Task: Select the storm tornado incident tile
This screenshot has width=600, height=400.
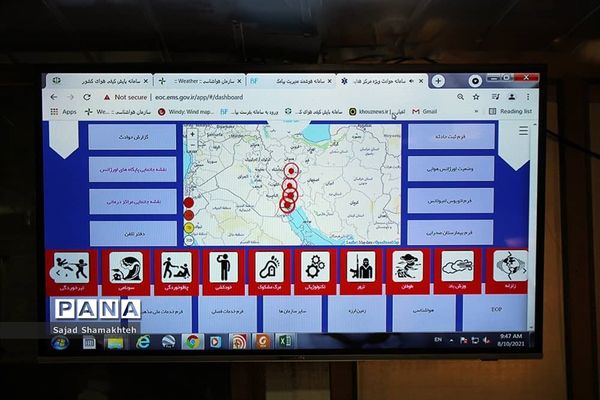Action: pos(408,272)
